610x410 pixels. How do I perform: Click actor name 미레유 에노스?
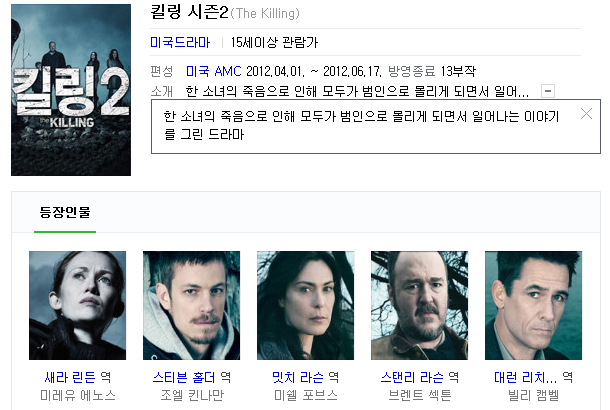pos(78,396)
